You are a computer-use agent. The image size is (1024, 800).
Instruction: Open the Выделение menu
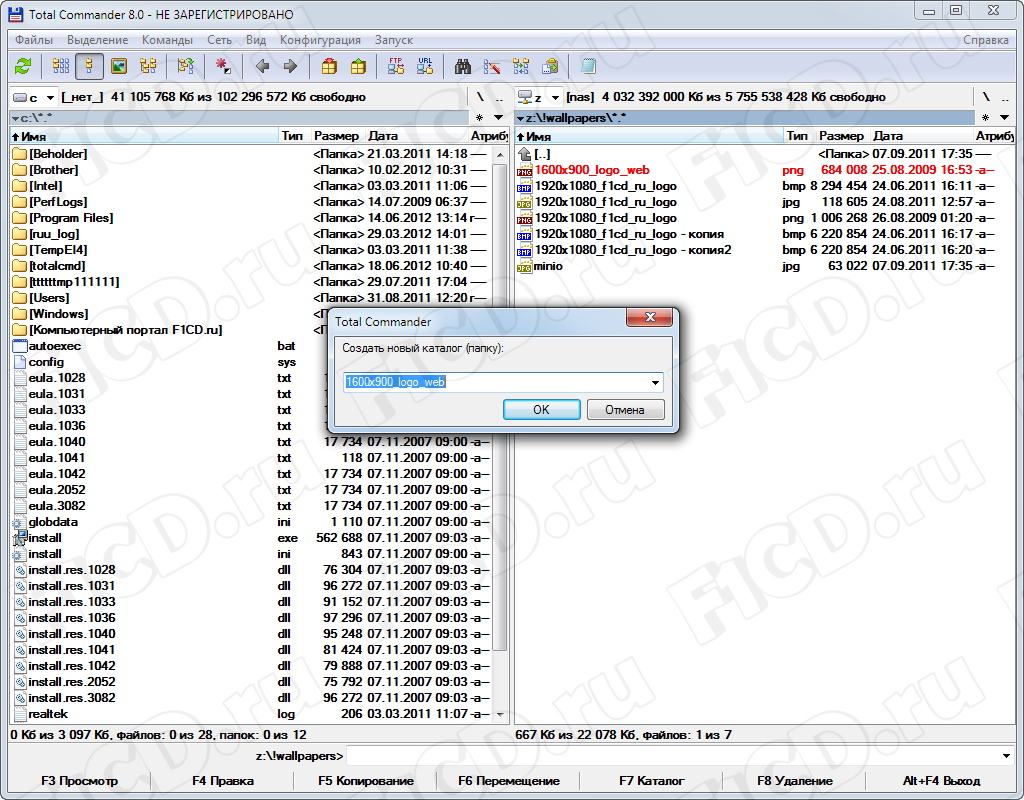point(97,40)
